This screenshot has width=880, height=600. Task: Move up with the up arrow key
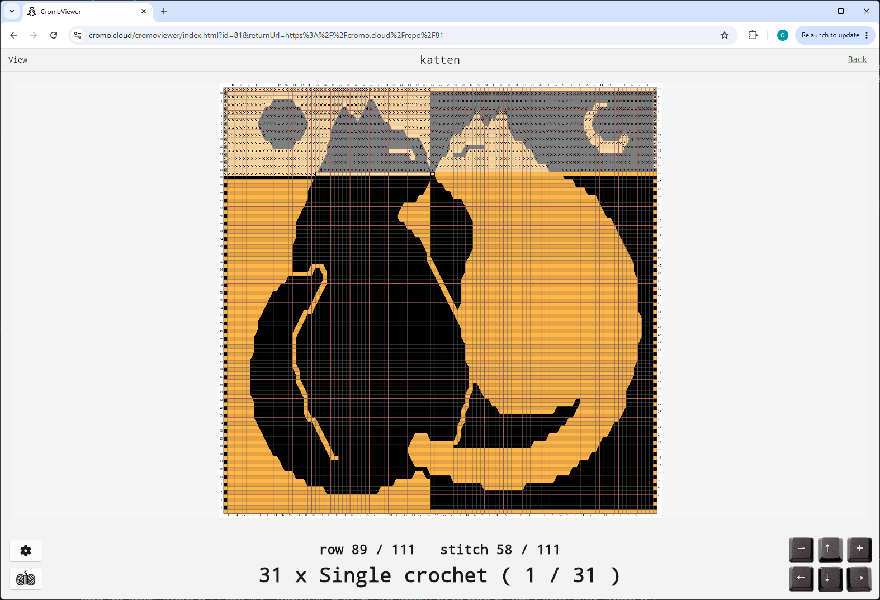pyautogui.click(x=830, y=549)
